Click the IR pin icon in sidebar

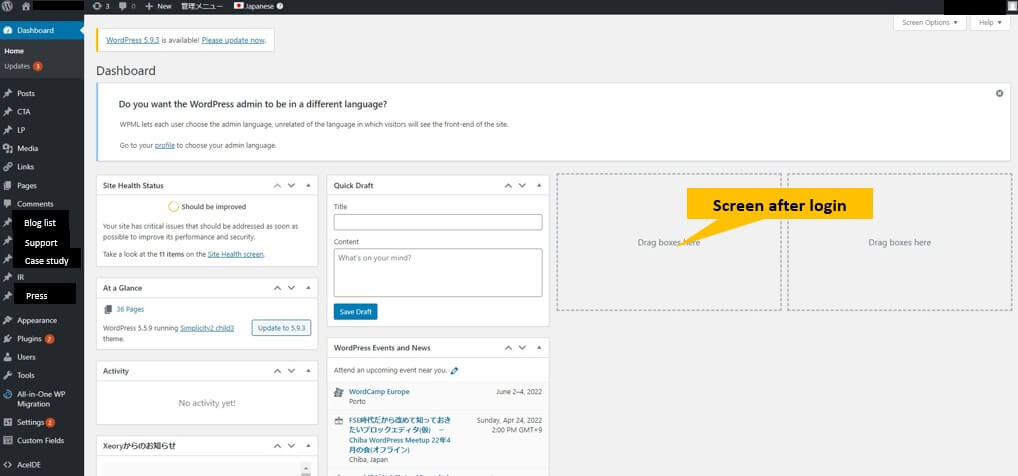8,277
